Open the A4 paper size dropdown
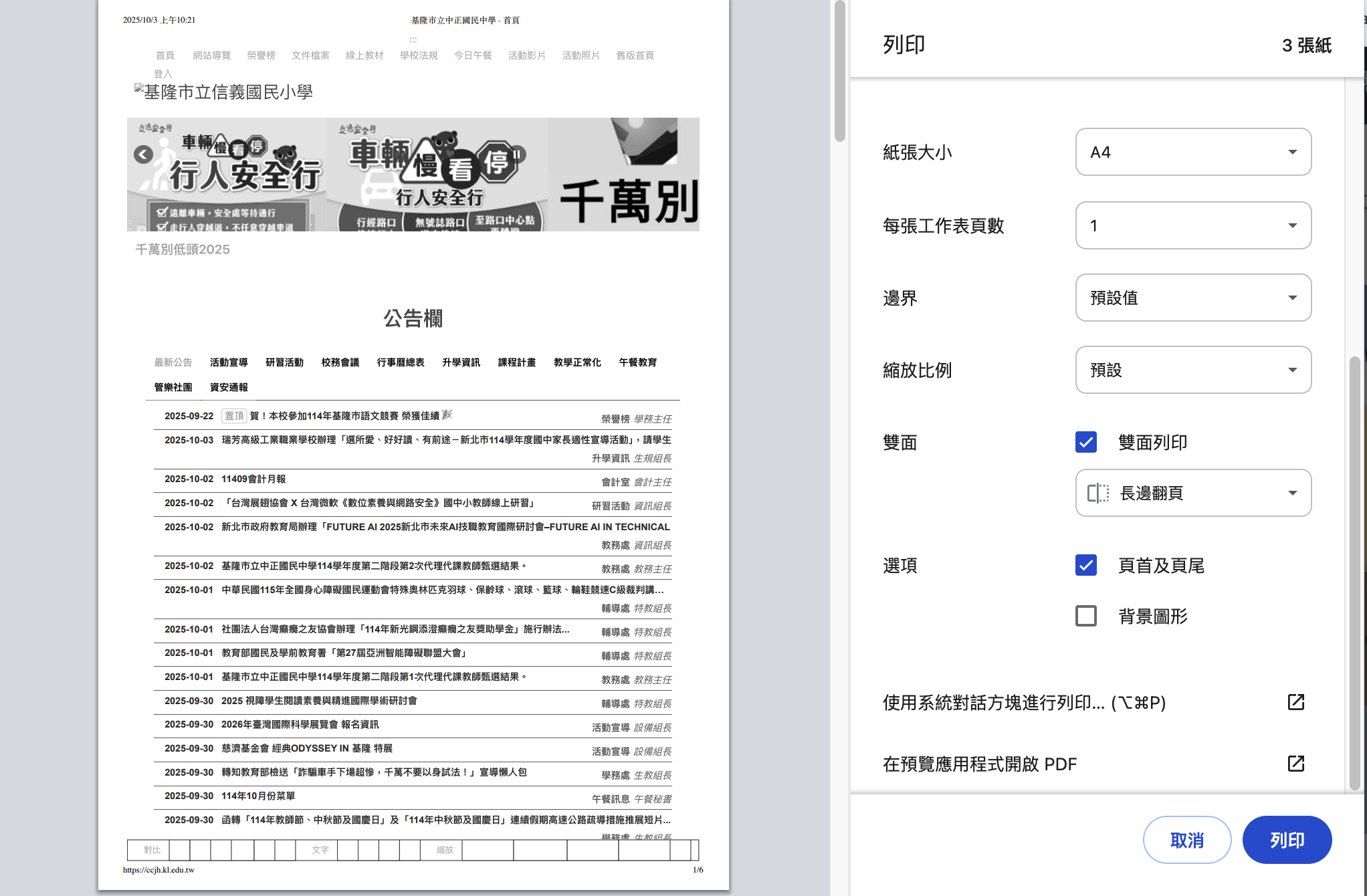 (1193, 152)
